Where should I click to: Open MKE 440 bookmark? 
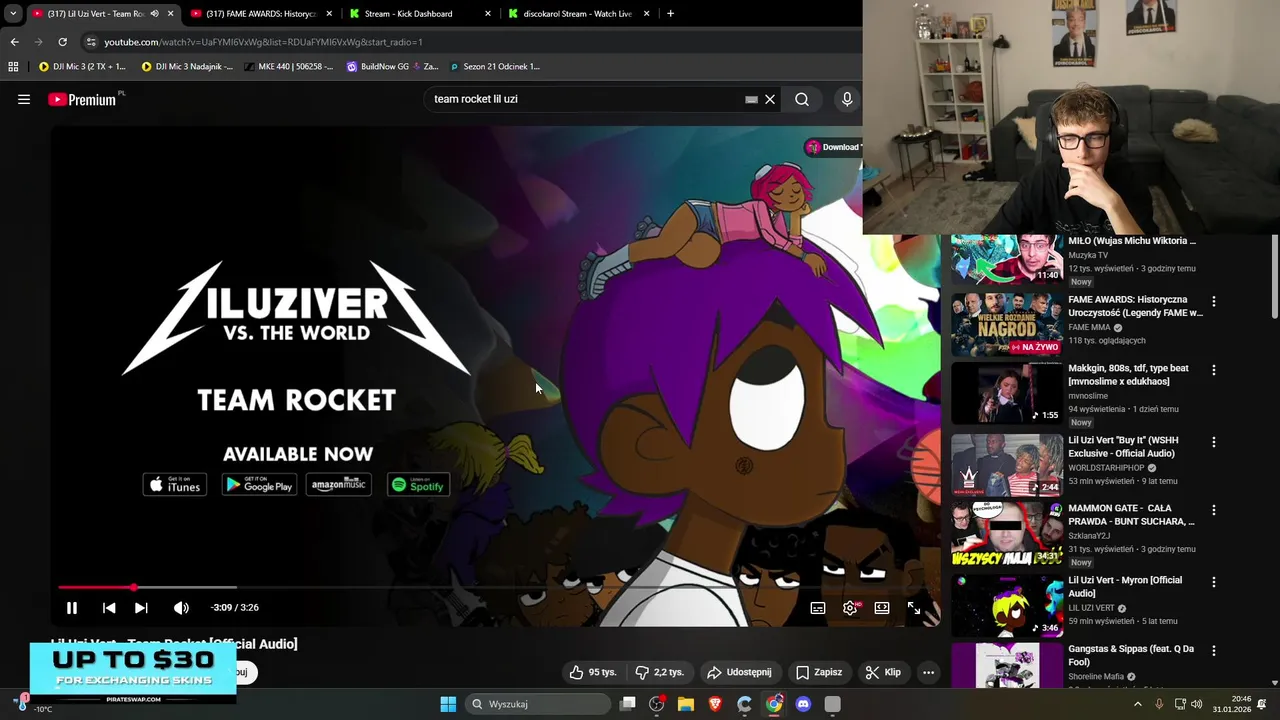click(288, 67)
